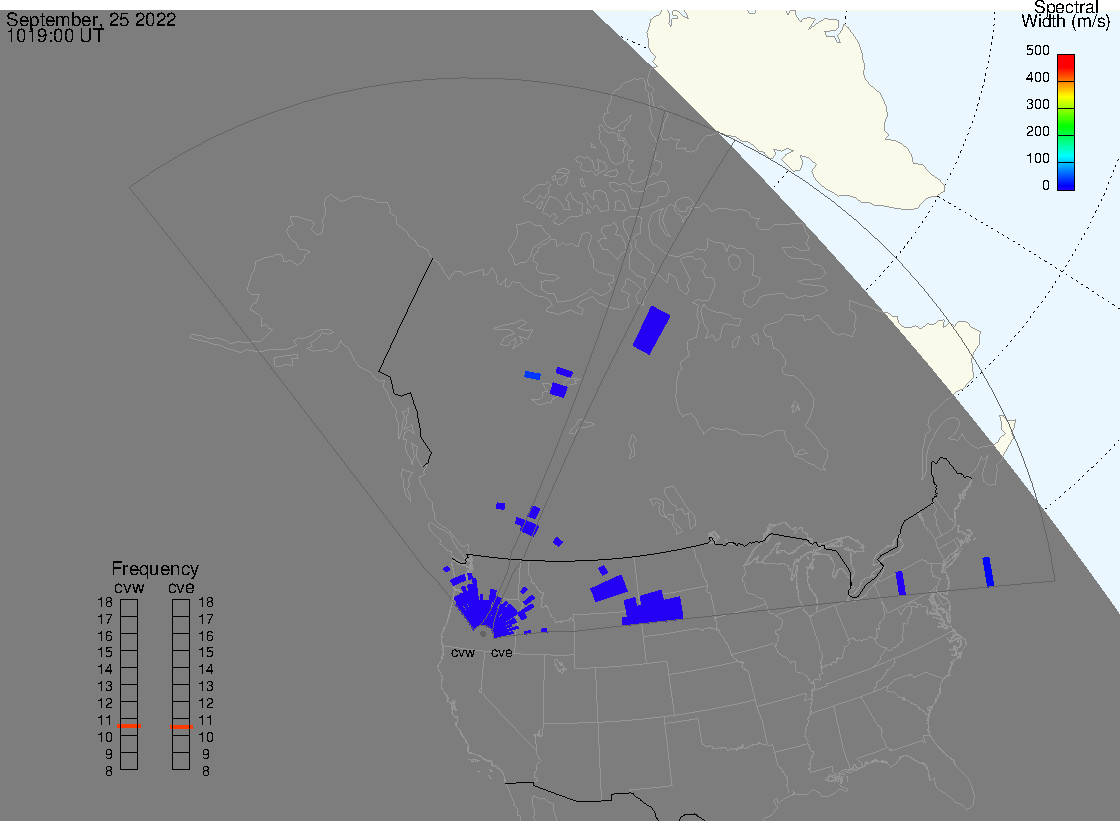
Task: Click the '8' label beside cvw scale
Action: 109,771
